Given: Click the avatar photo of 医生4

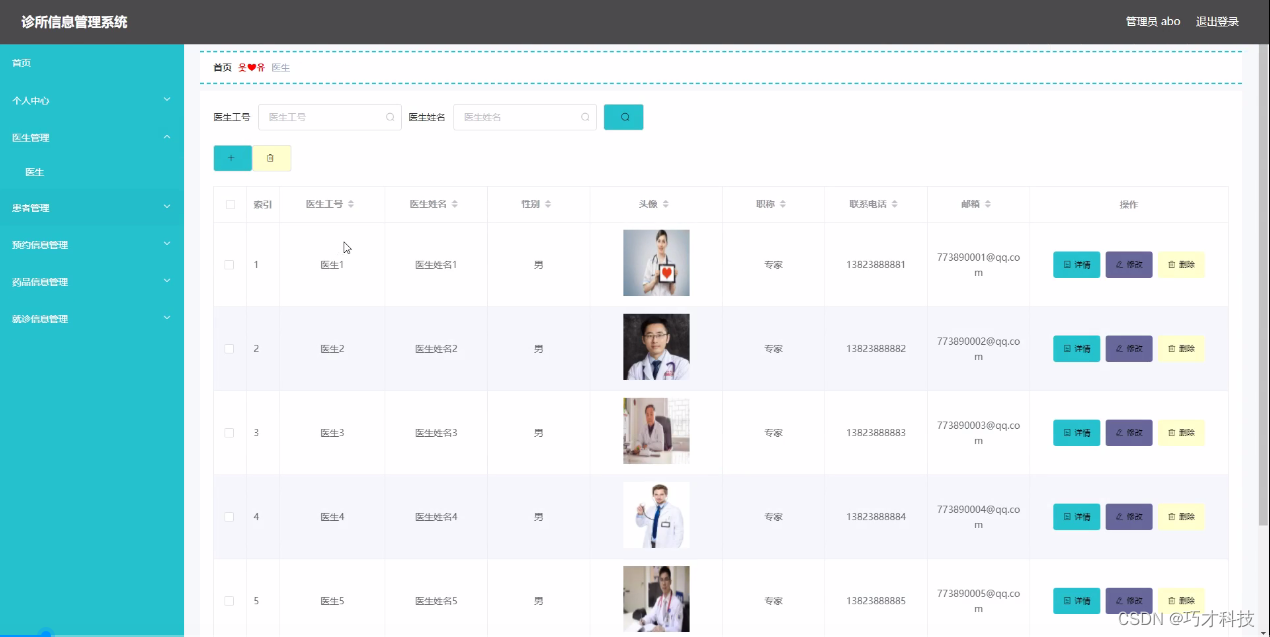Looking at the screenshot, I should click(656, 515).
